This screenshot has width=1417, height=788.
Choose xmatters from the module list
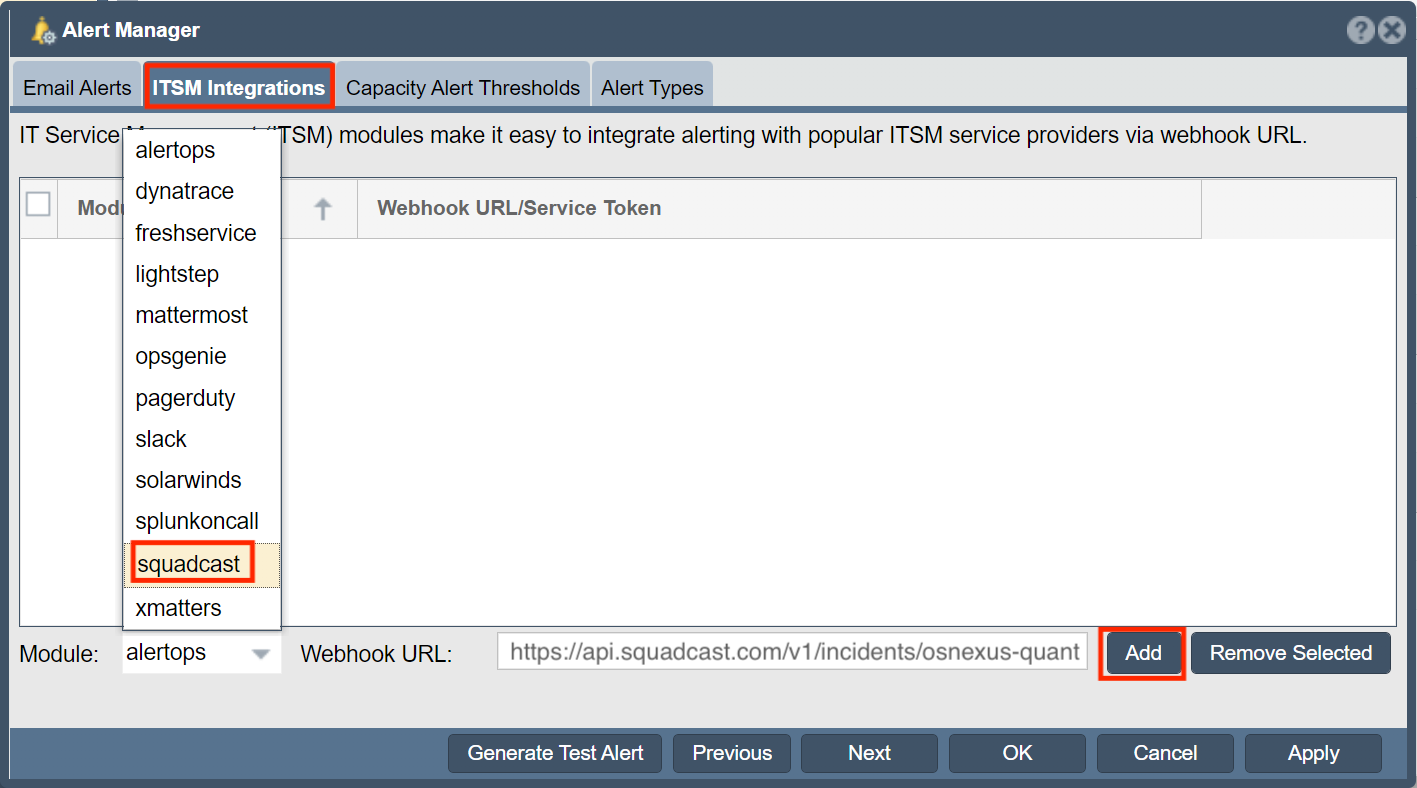pos(202,608)
